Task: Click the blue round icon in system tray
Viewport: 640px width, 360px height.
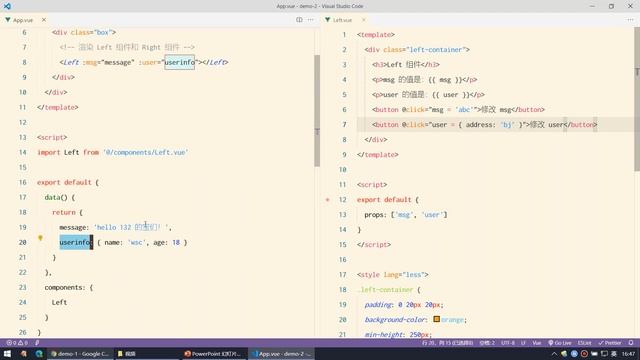Action: pyautogui.click(x=574, y=354)
